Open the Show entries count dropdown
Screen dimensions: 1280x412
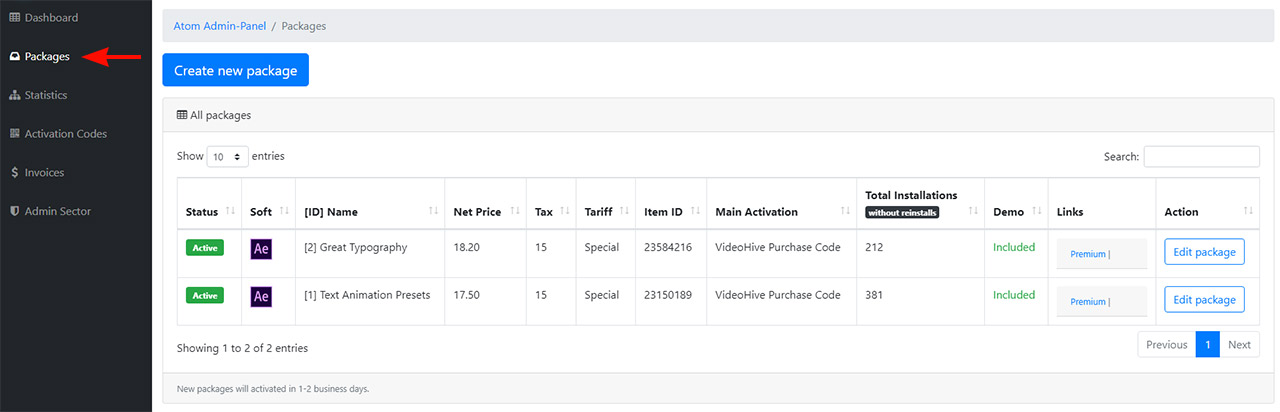(x=227, y=157)
